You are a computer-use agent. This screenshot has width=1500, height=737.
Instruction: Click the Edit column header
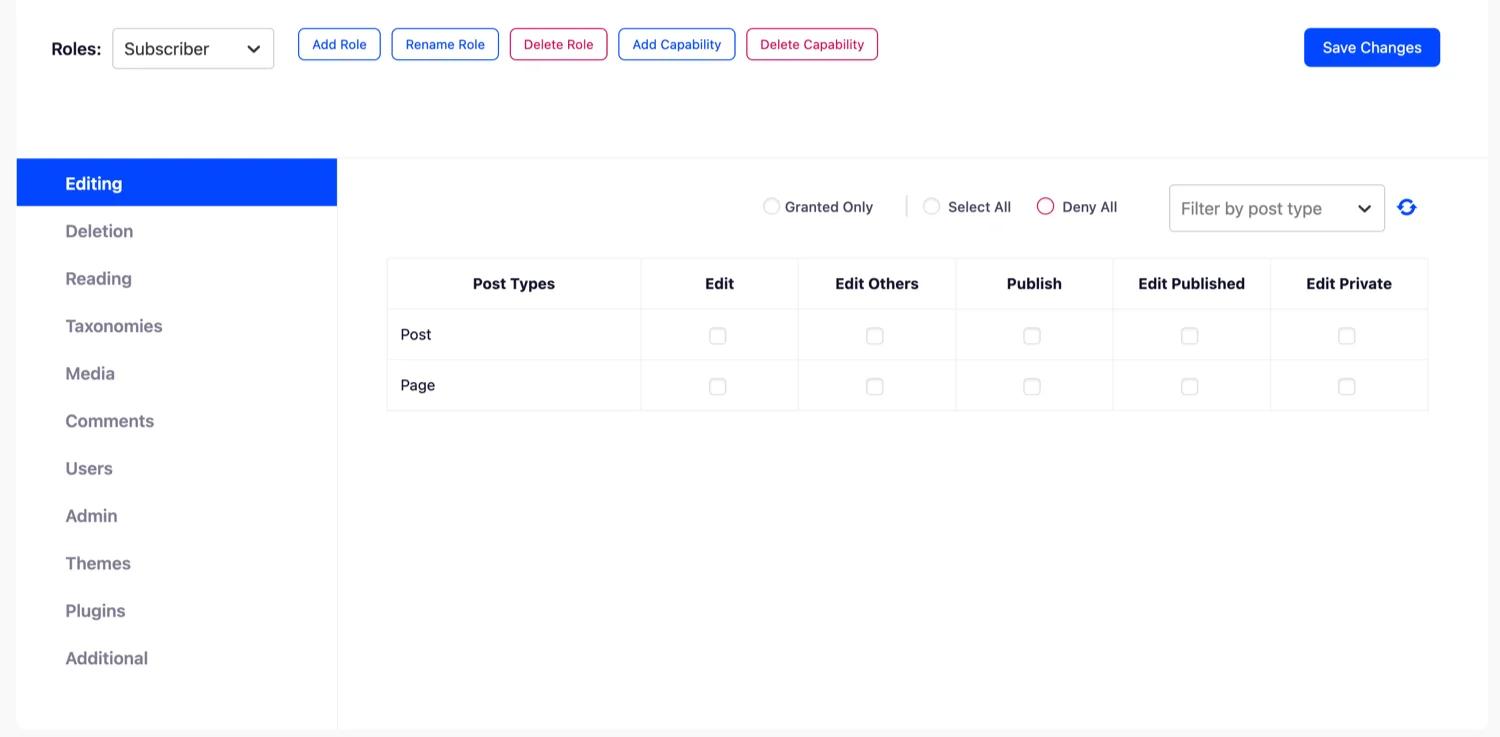[x=719, y=284]
